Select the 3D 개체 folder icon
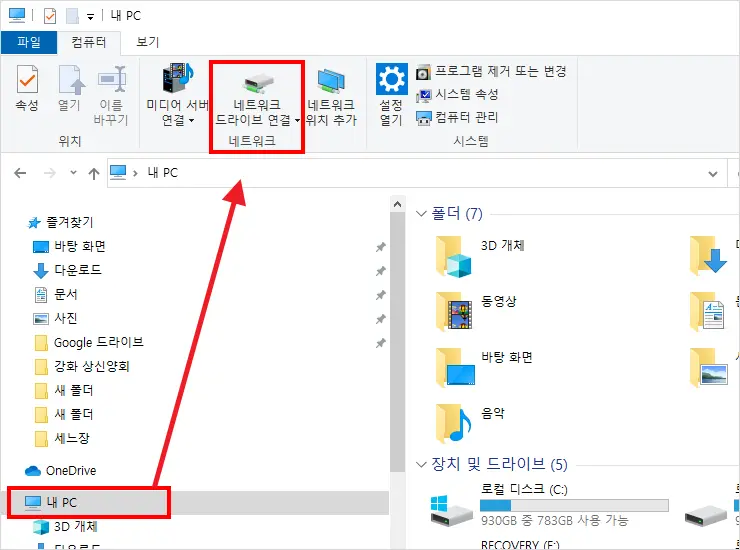740x550 pixels. [453, 257]
